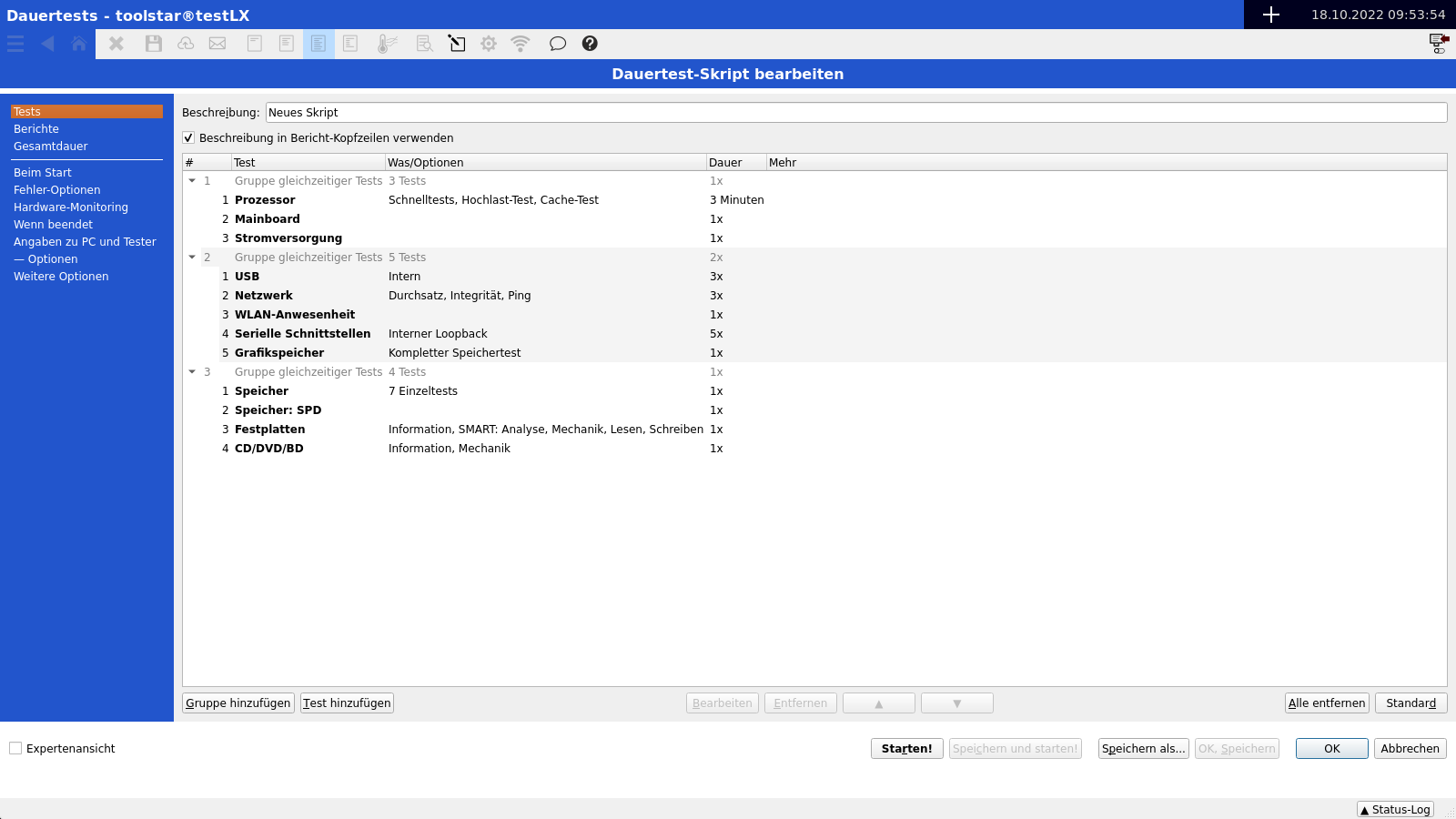Collapse test group 2 with 5 tests
This screenshot has height=819, width=1456.
point(192,258)
